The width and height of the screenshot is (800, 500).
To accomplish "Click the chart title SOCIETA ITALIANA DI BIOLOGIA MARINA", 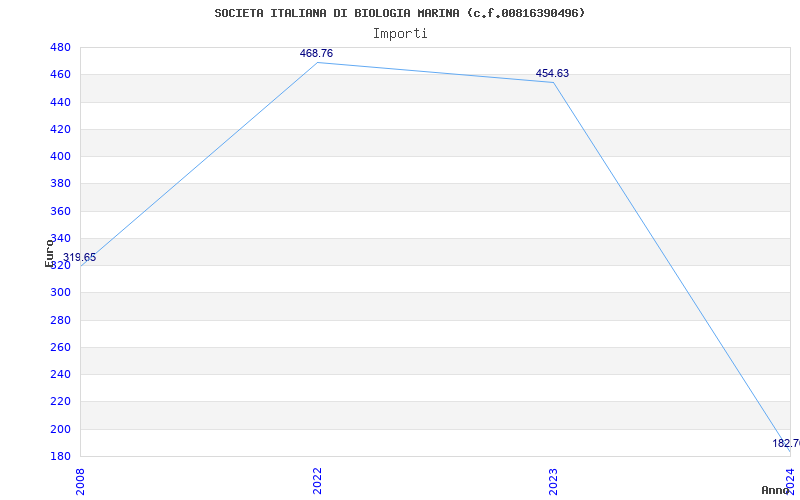I will (399, 13).
